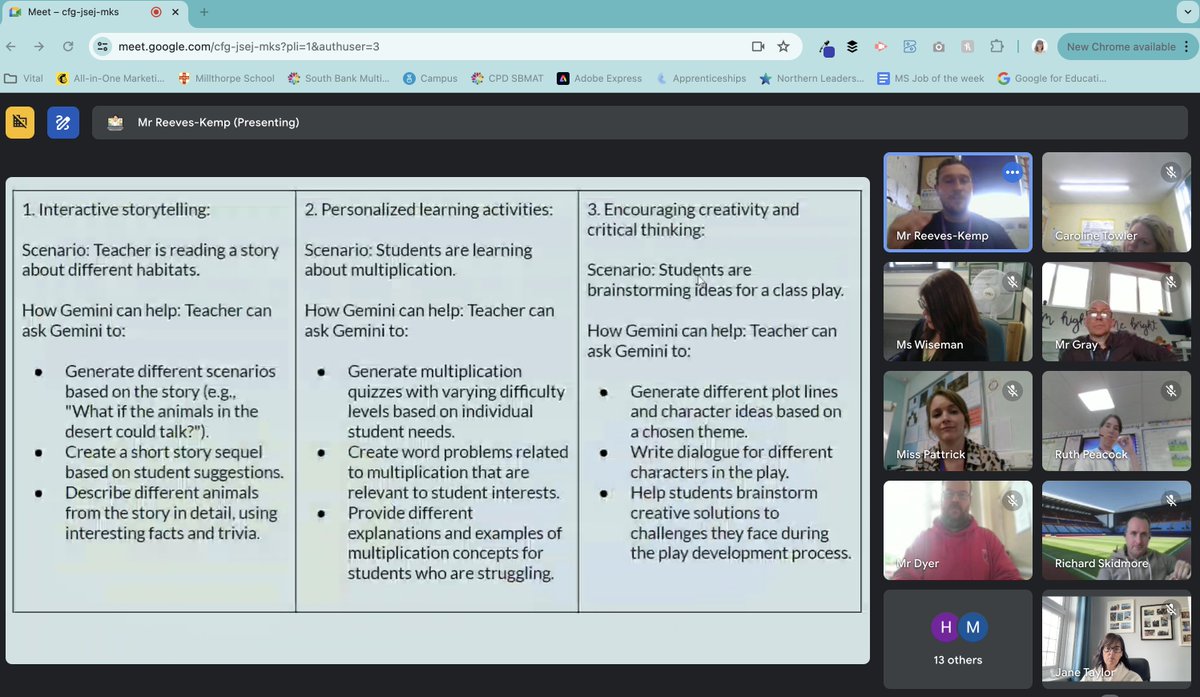Select Mr Gray's video tile

(x=1116, y=311)
